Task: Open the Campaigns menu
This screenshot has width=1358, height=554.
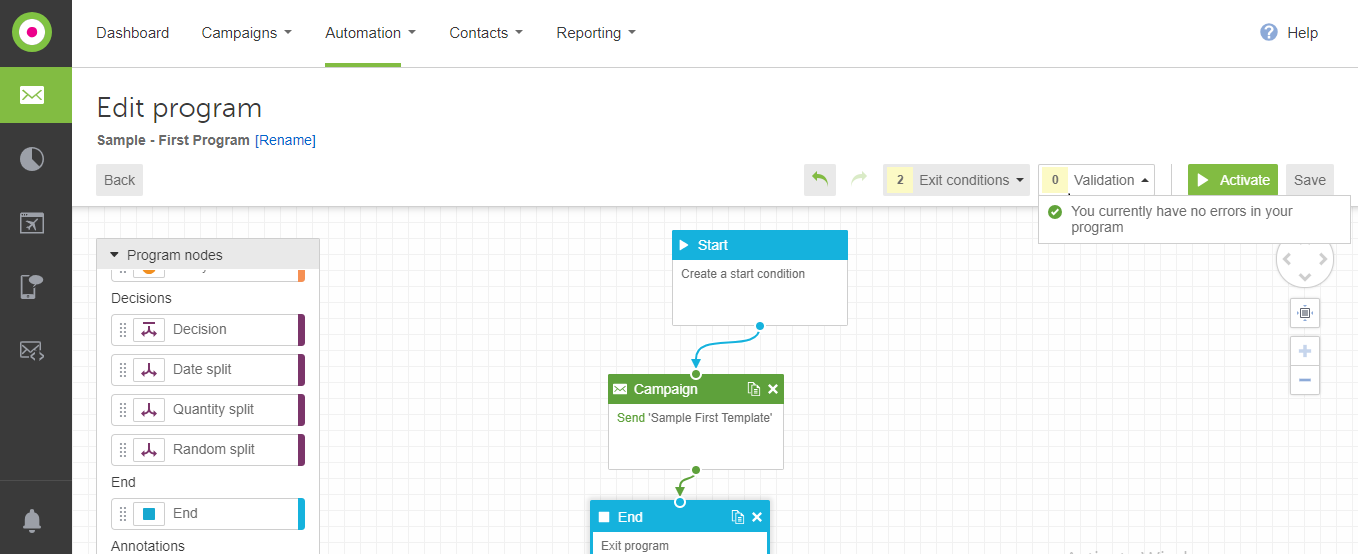Action: point(246,33)
